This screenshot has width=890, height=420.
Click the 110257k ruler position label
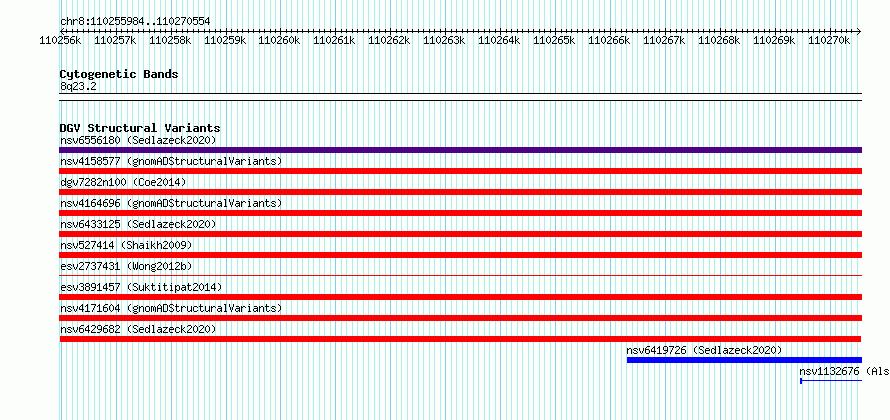click(x=115, y=40)
